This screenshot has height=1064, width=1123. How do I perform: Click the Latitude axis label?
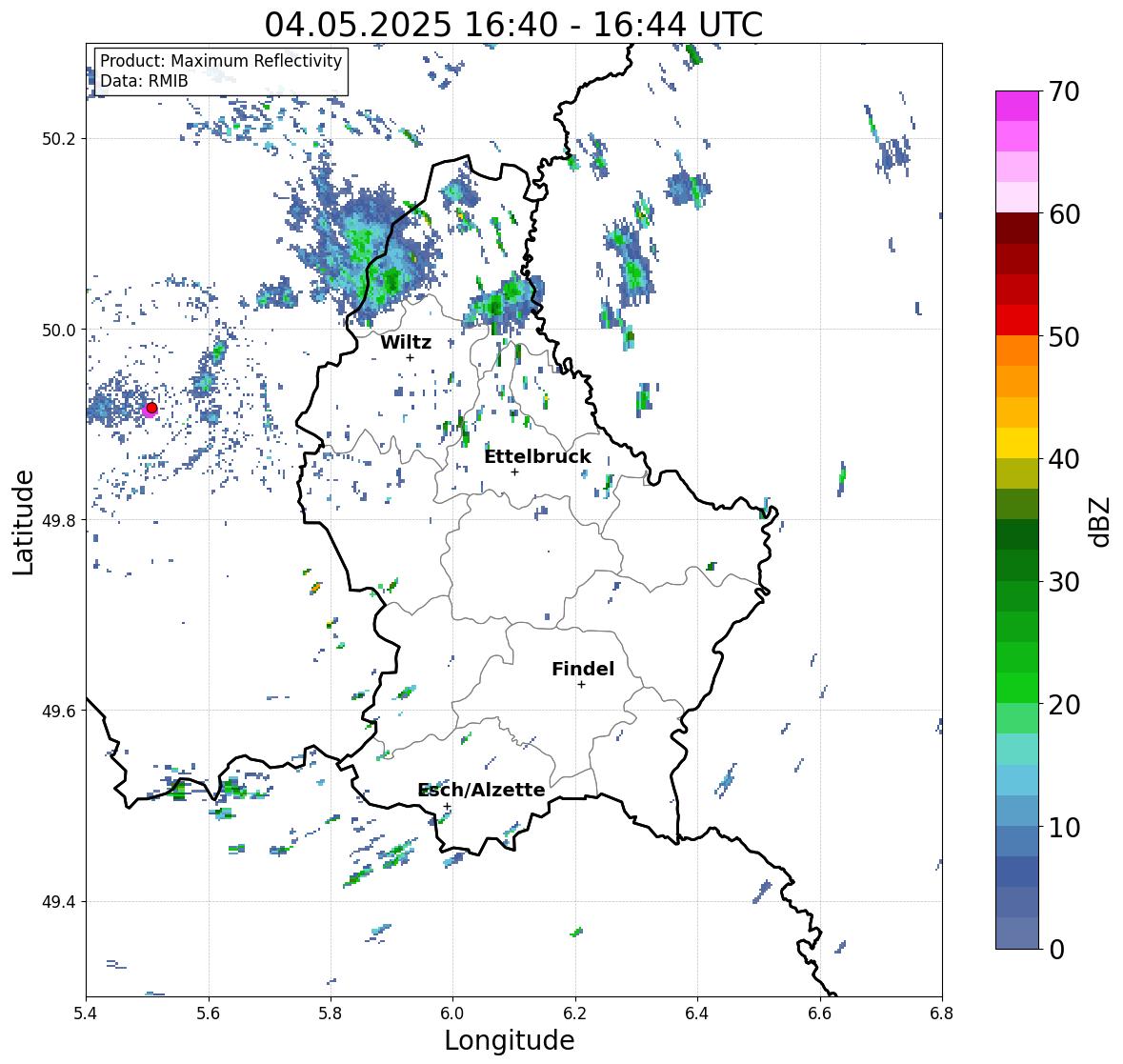pyautogui.click(x=24, y=522)
